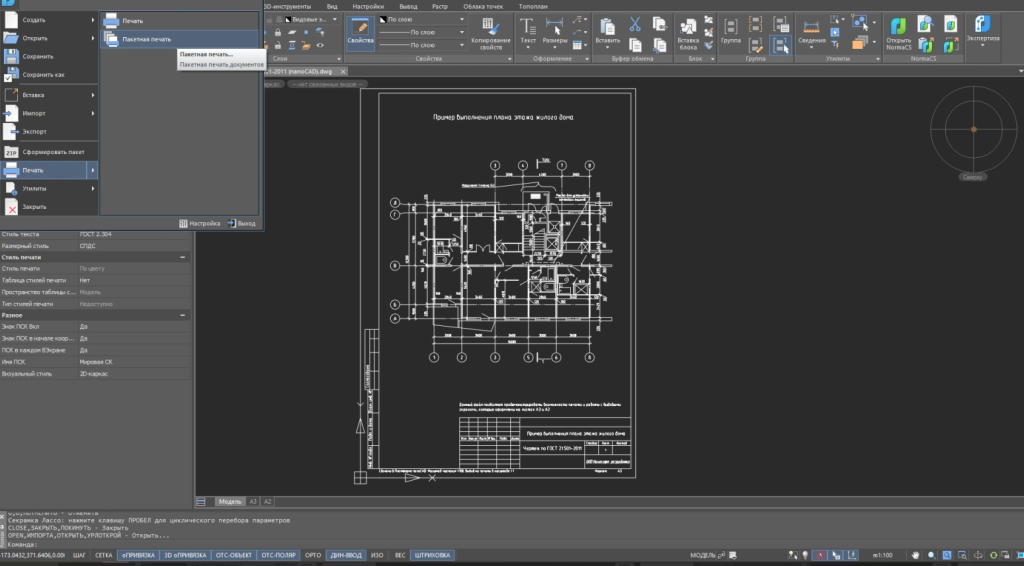Click the Сформировать пакет ZIP icon
Viewport: 1024px width, 566px height.
click(x=11, y=152)
